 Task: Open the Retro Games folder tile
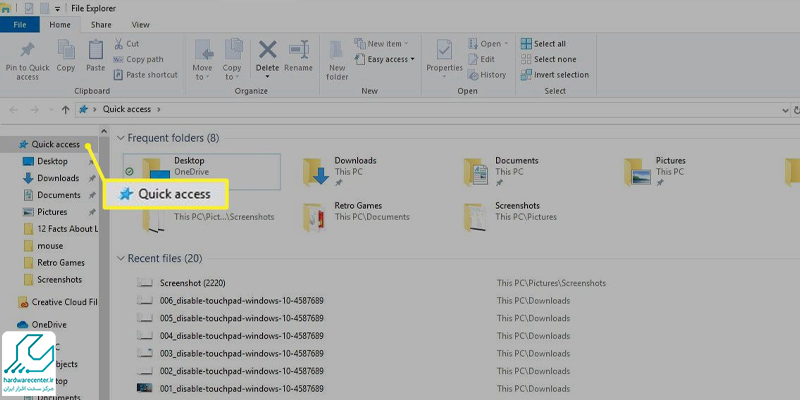click(356, 216)
